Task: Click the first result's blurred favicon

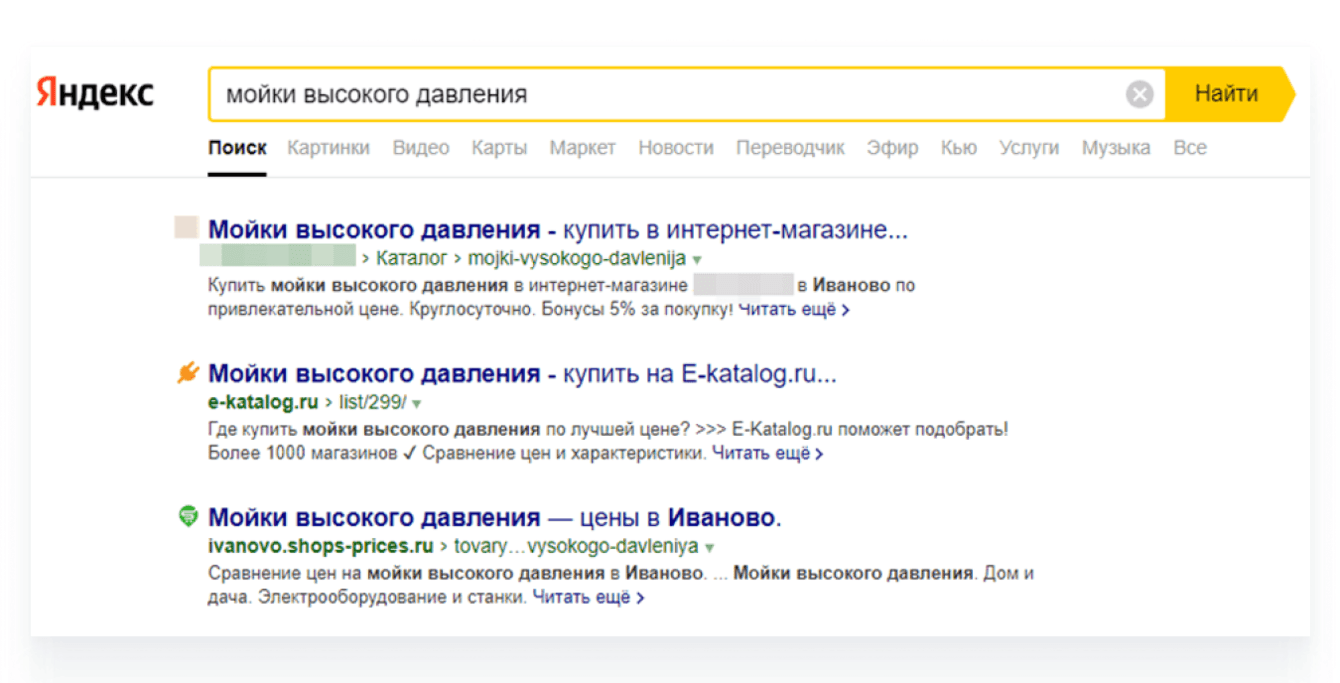Action: pyautogui.click(x=187, y=227)
